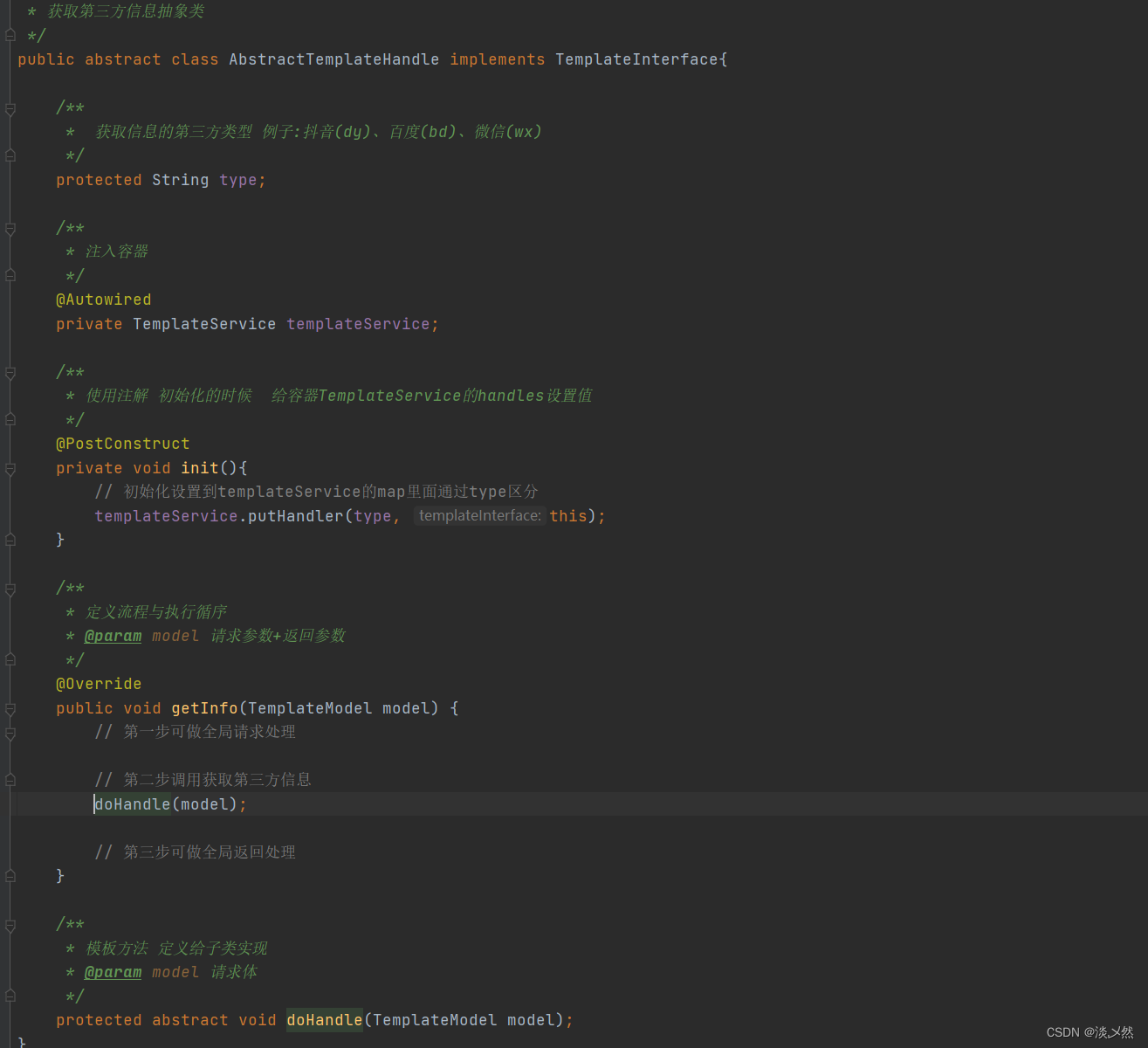Collapse the init() method fold marker

10,469
